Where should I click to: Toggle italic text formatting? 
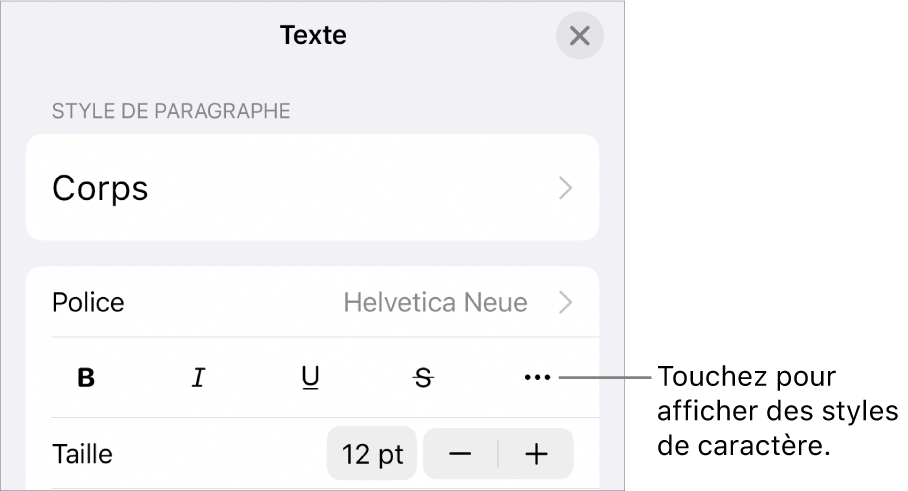pyautogui.click(x=199, y=378)
